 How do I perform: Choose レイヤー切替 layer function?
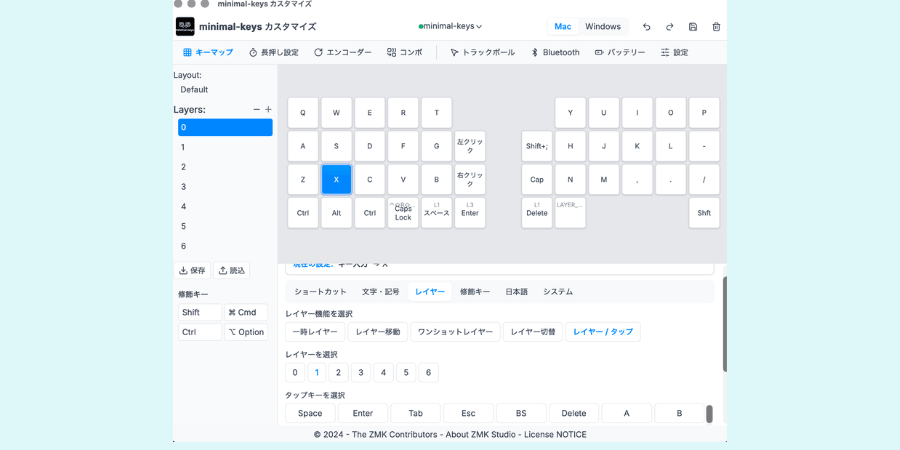pos(533,332)
